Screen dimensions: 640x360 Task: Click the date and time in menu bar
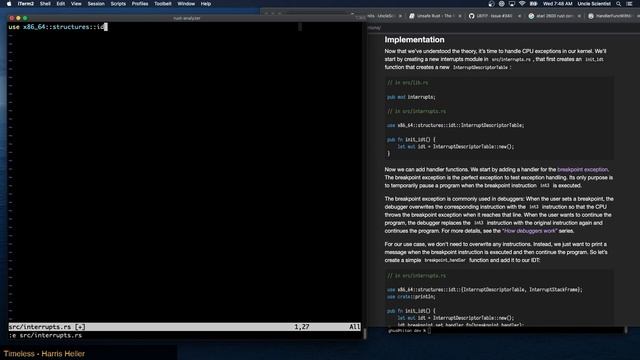[x=558, y=4]
